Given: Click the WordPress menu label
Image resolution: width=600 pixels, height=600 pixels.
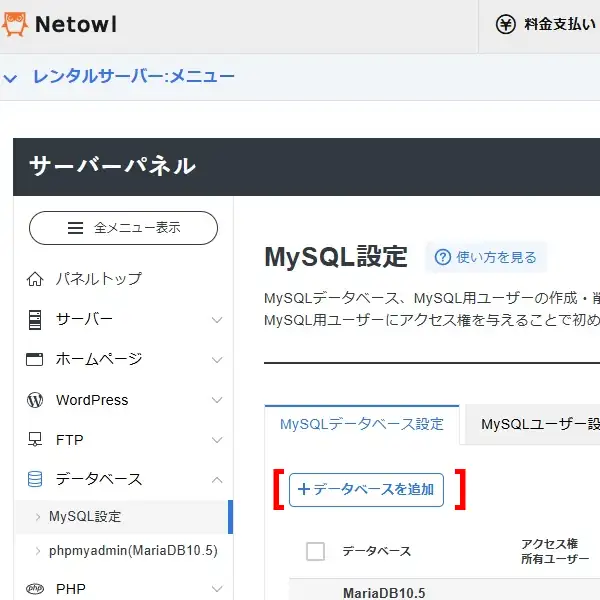Looking at the screenshot, I should [x=92, y=400].
